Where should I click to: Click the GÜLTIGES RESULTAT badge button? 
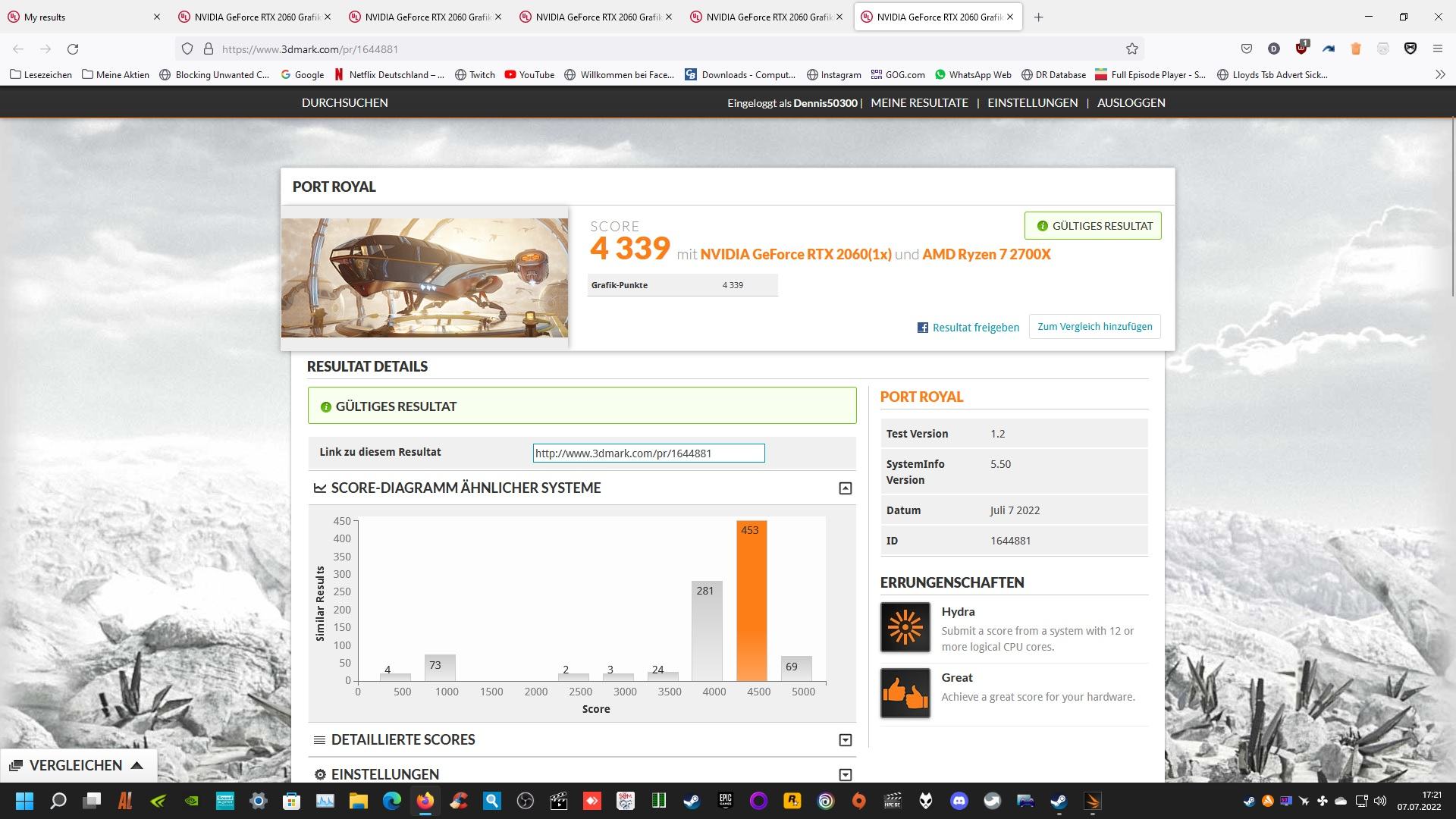pyautogui.click(x=1093, y=226)
